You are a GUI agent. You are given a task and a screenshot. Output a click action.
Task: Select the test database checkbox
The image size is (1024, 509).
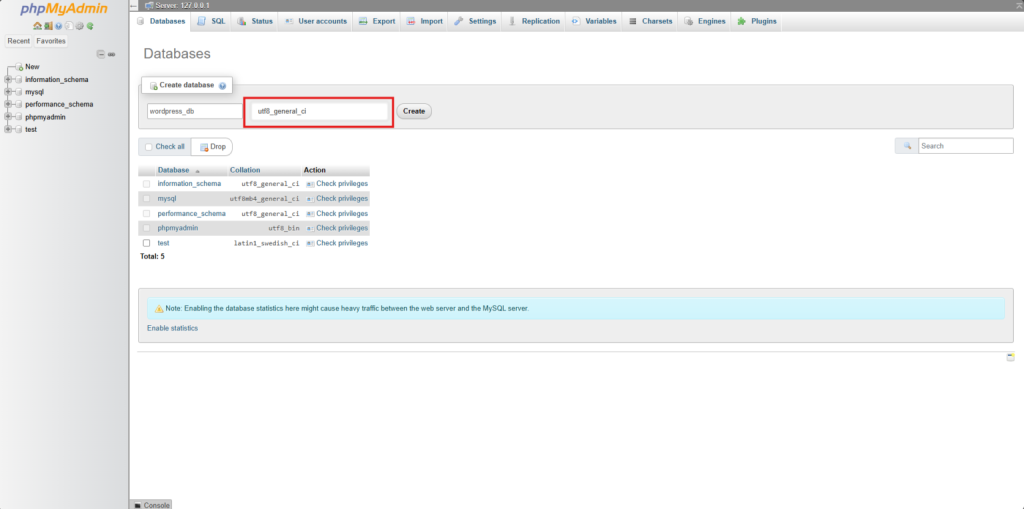(147, 243)
